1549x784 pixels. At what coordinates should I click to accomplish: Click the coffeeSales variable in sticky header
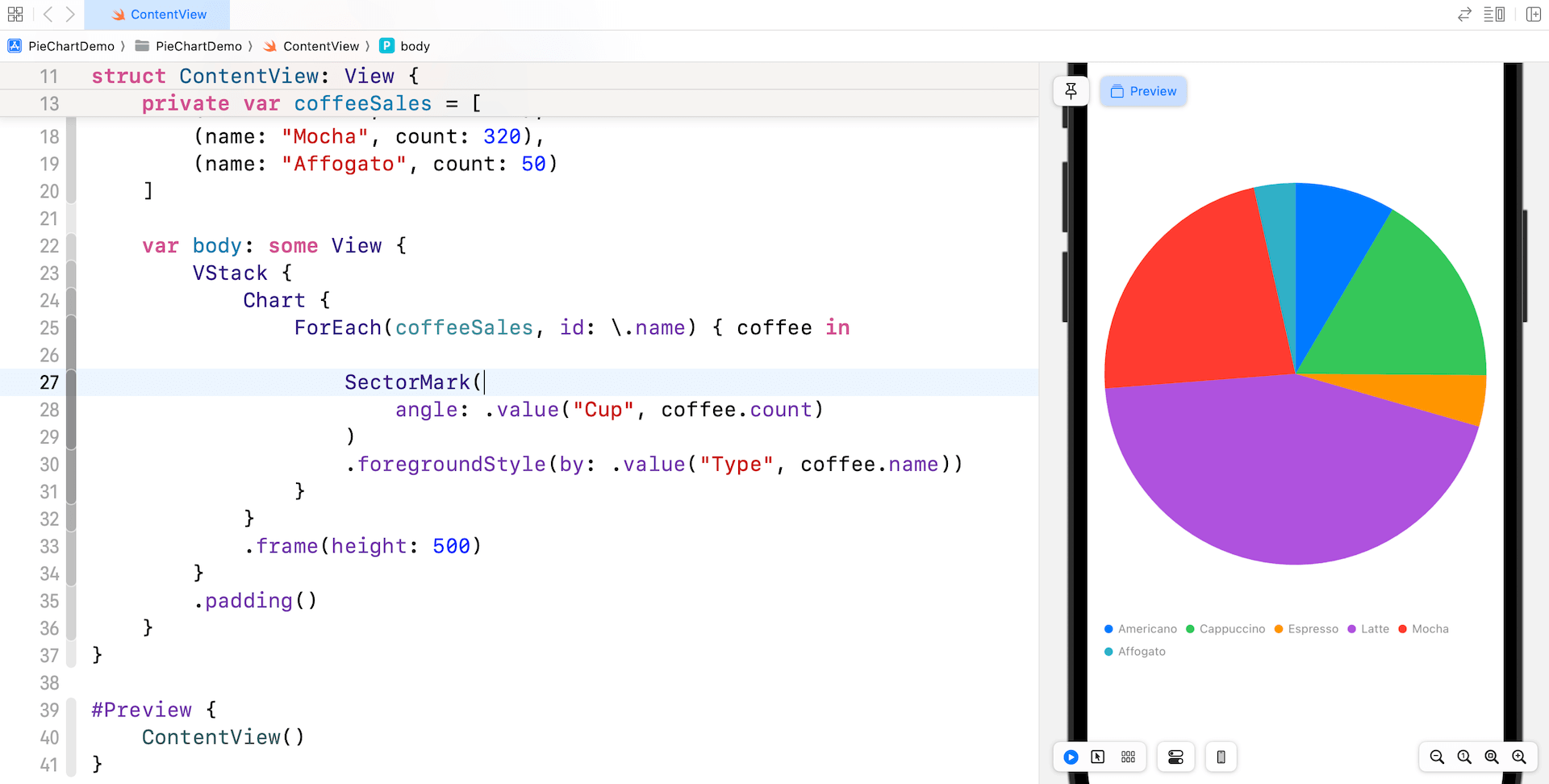[x=363, y=103]
